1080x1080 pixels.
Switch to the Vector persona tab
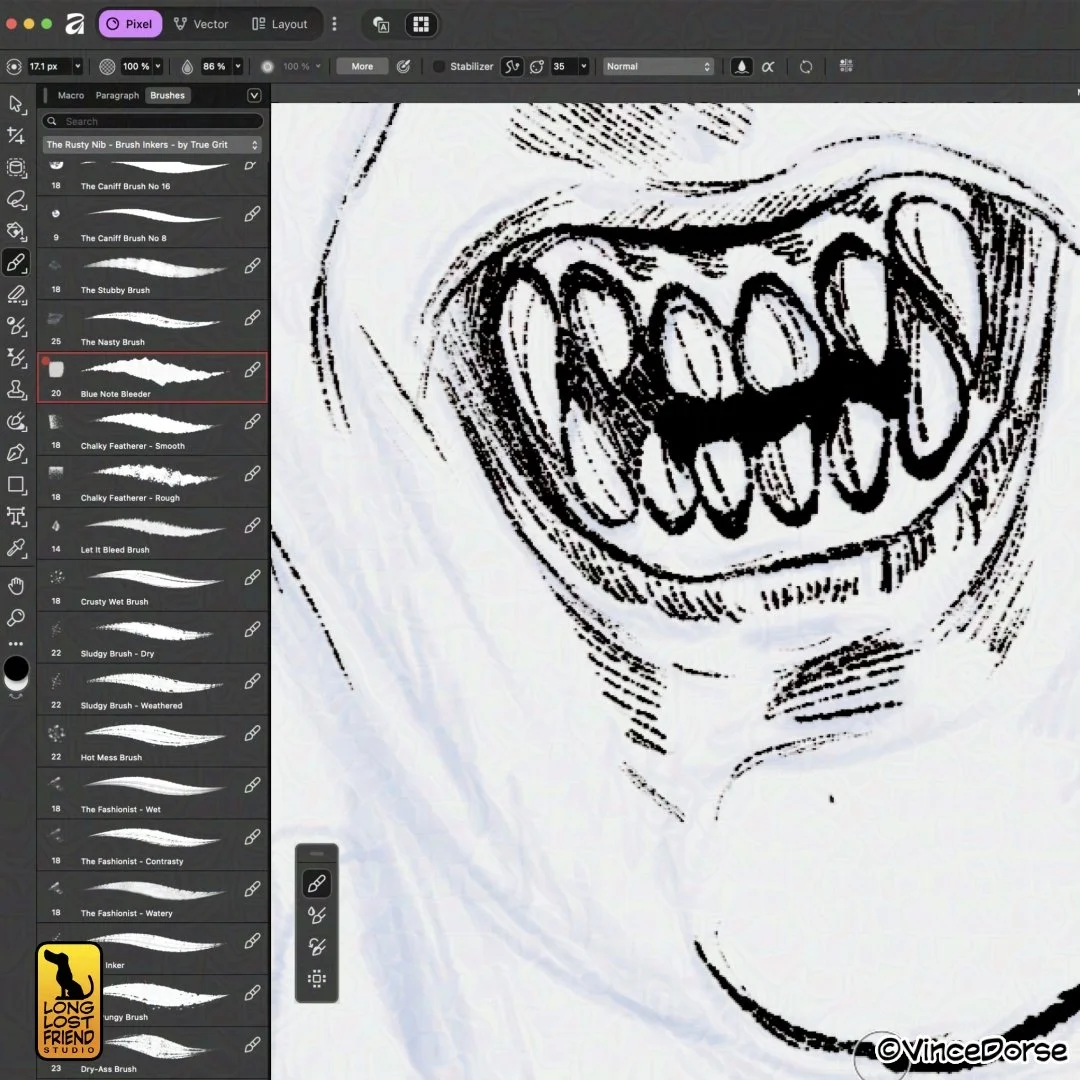[201, 24]
